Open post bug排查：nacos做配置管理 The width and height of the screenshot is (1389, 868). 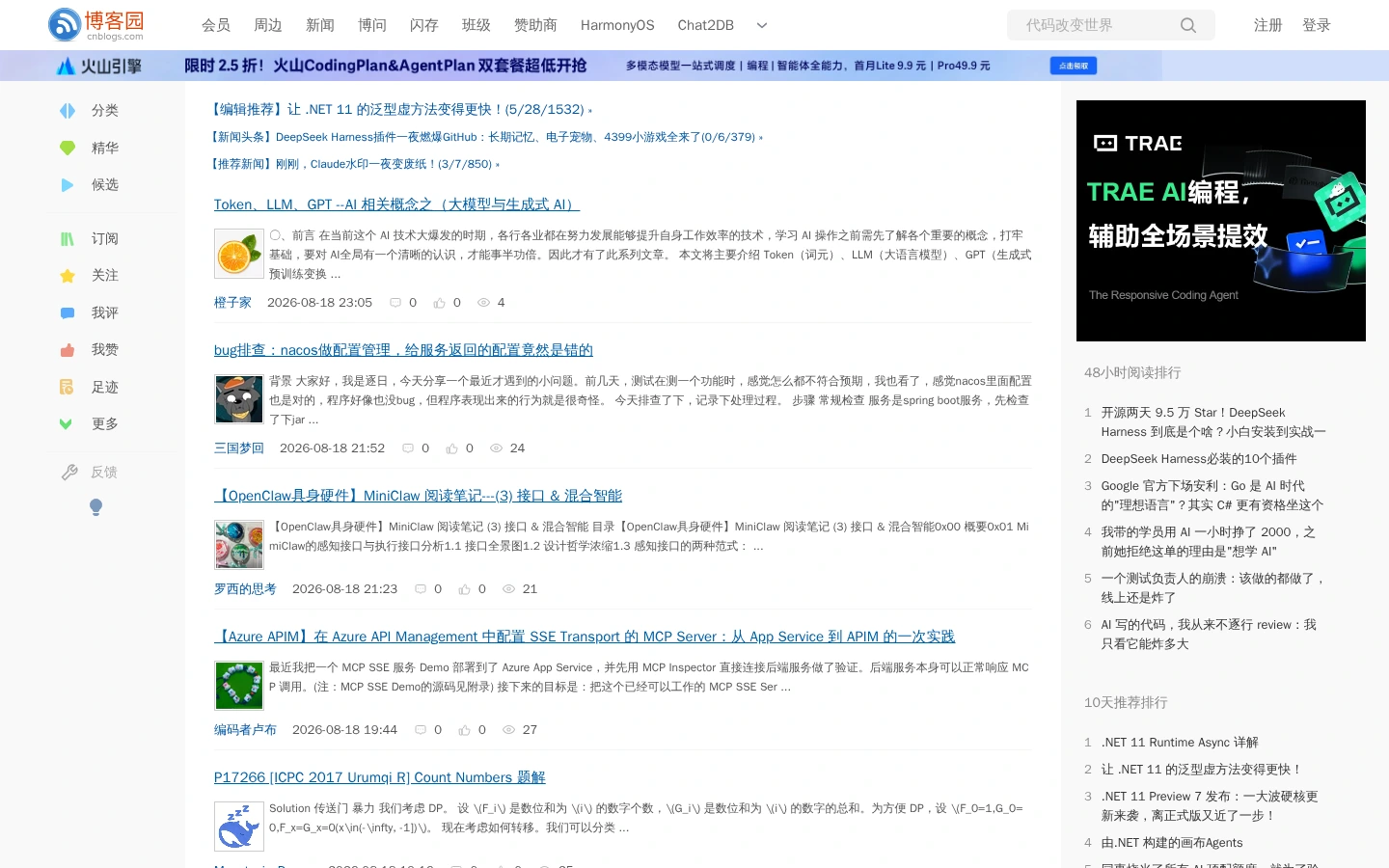[x=403, y=350]
